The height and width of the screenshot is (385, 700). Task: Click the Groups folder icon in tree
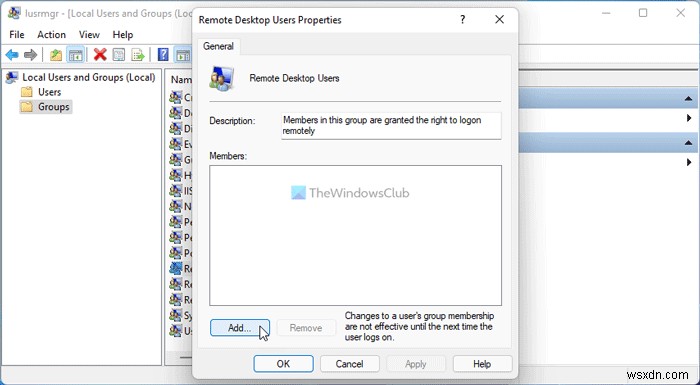point(27,107)
